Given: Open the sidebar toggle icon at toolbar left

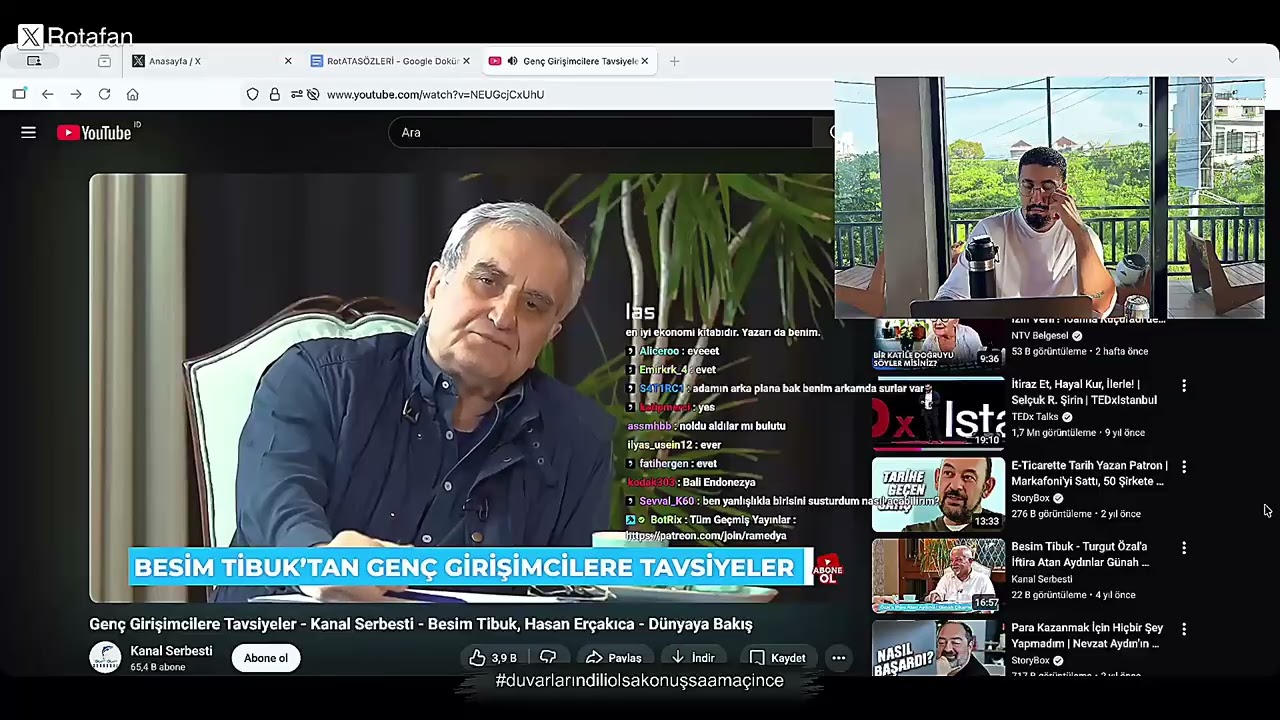Looking at the screenshot, I should click(19, 94).
